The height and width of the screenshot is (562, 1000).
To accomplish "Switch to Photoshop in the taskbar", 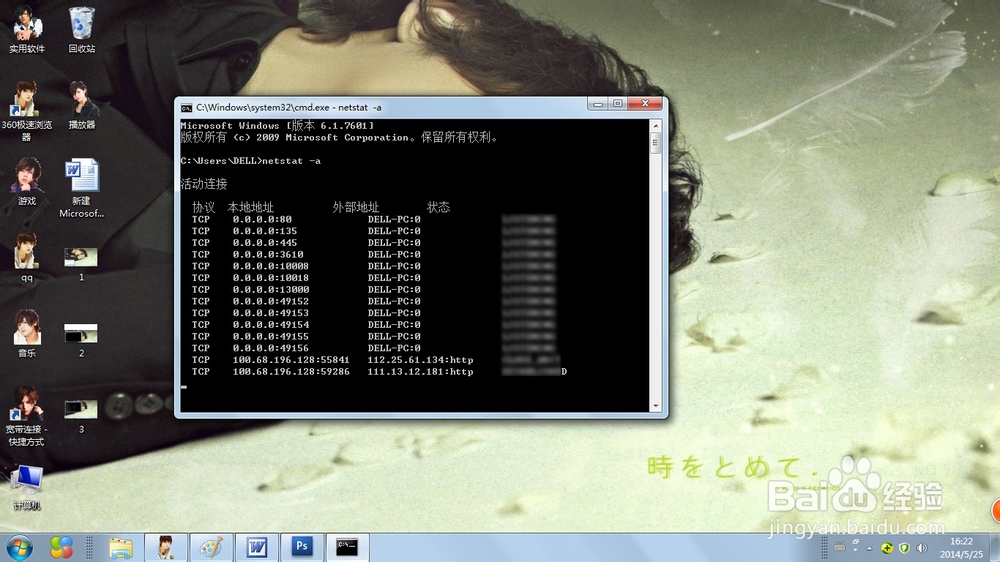I will tap(302, 547).
